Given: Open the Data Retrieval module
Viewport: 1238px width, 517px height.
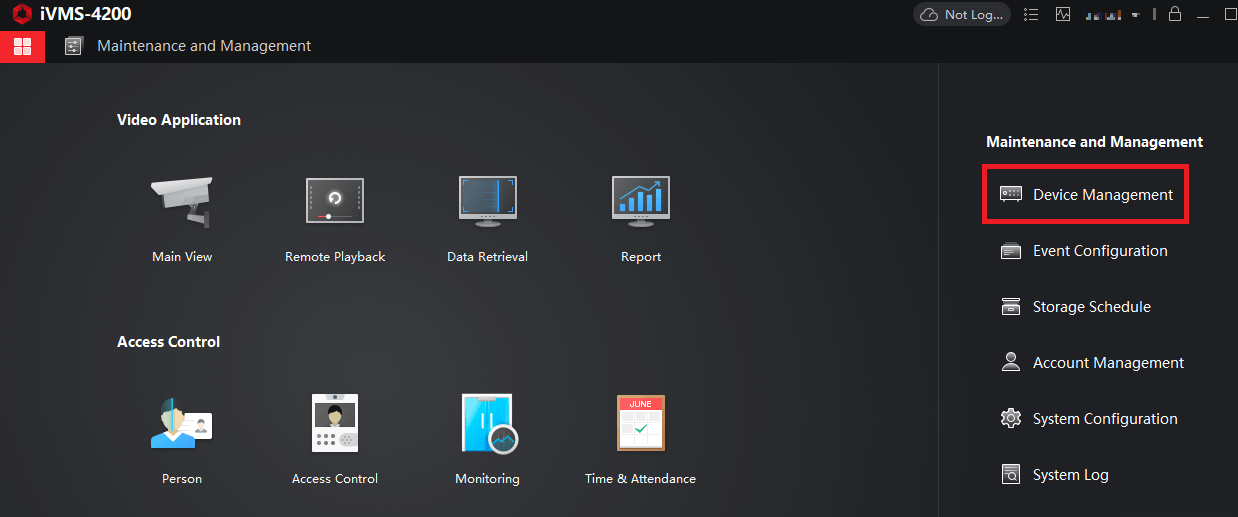Looking at the screenshot, I should [x=487, y=200].
